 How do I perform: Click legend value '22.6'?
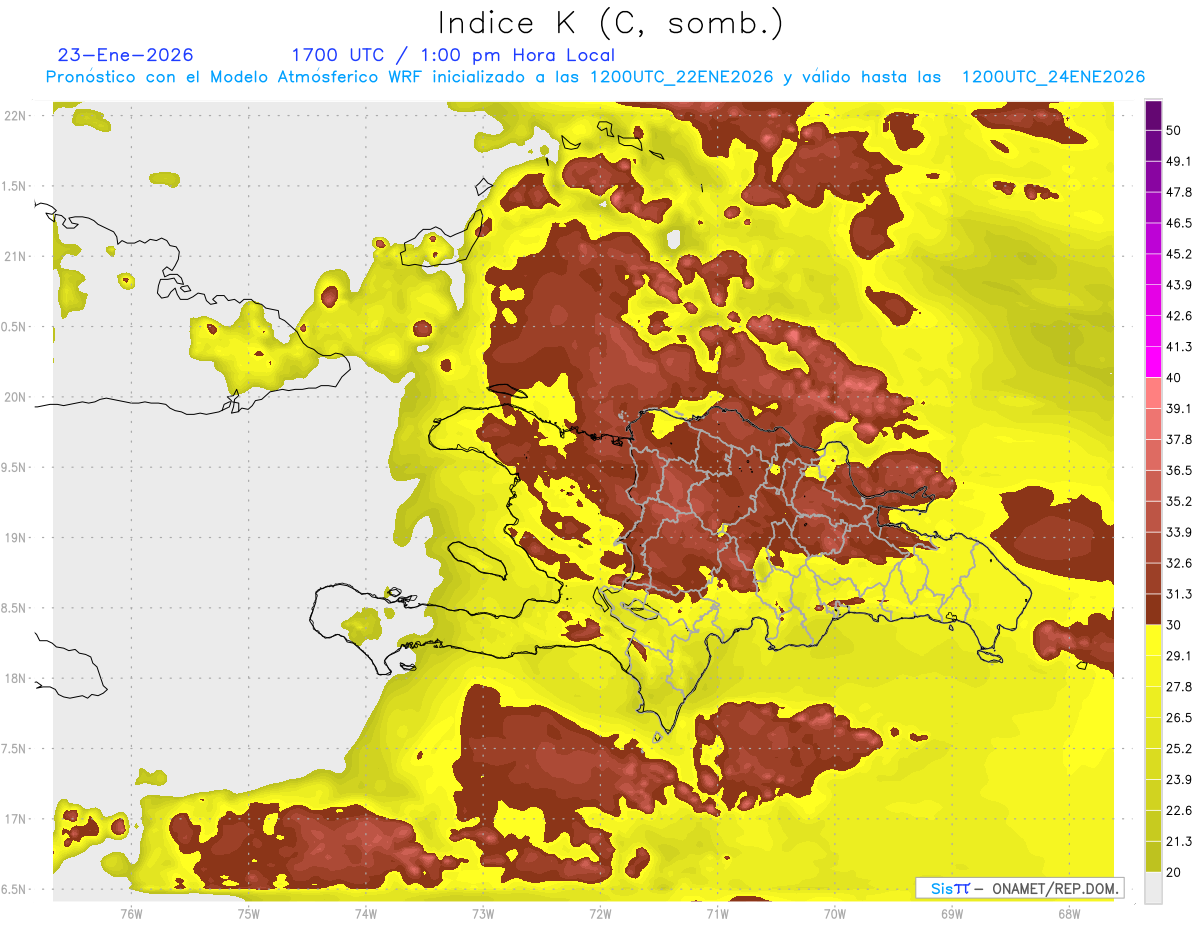pyautogui.click(x=1179, y=810)
